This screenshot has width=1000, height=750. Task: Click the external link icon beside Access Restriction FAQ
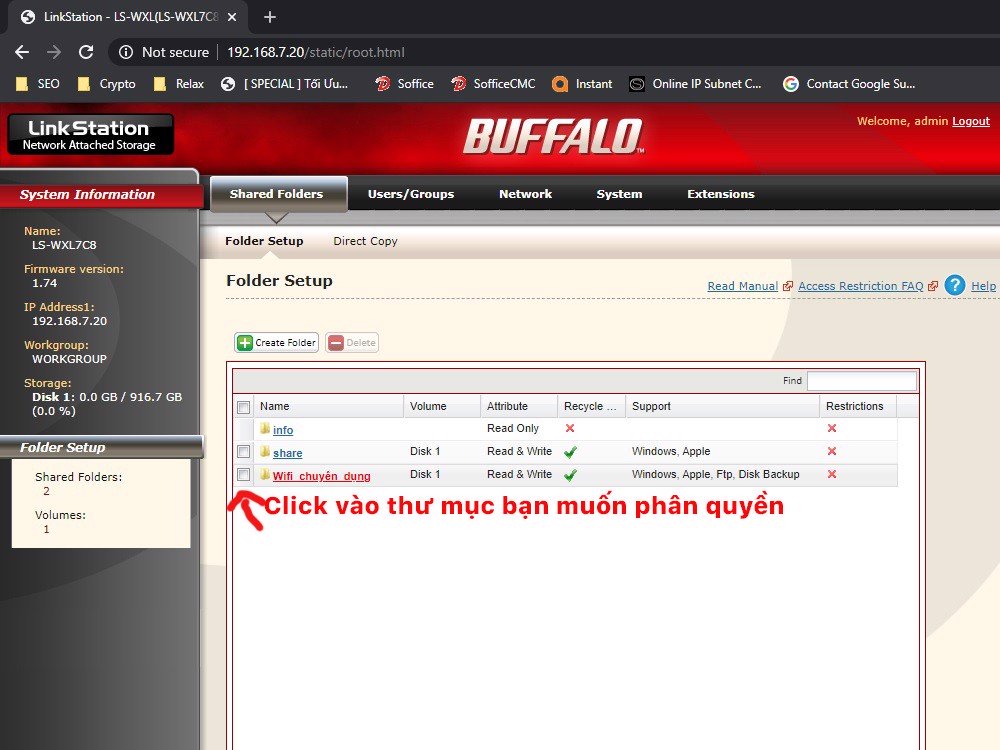click(x=933, y=286)
